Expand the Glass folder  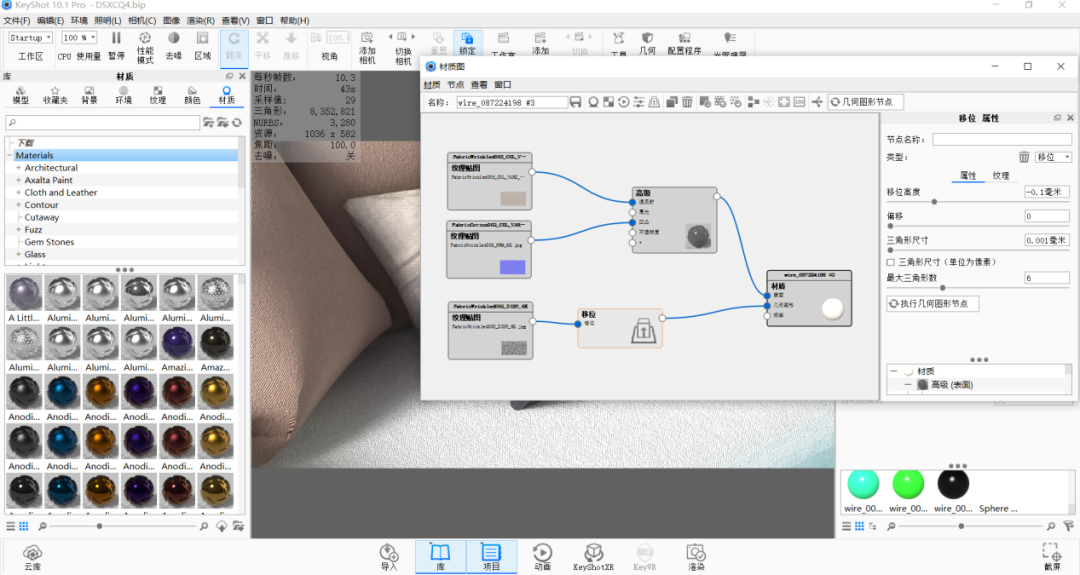19,255
